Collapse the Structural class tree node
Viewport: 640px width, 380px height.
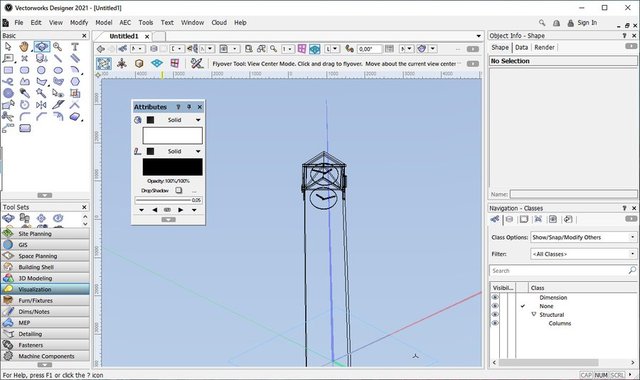pos(534,314)
